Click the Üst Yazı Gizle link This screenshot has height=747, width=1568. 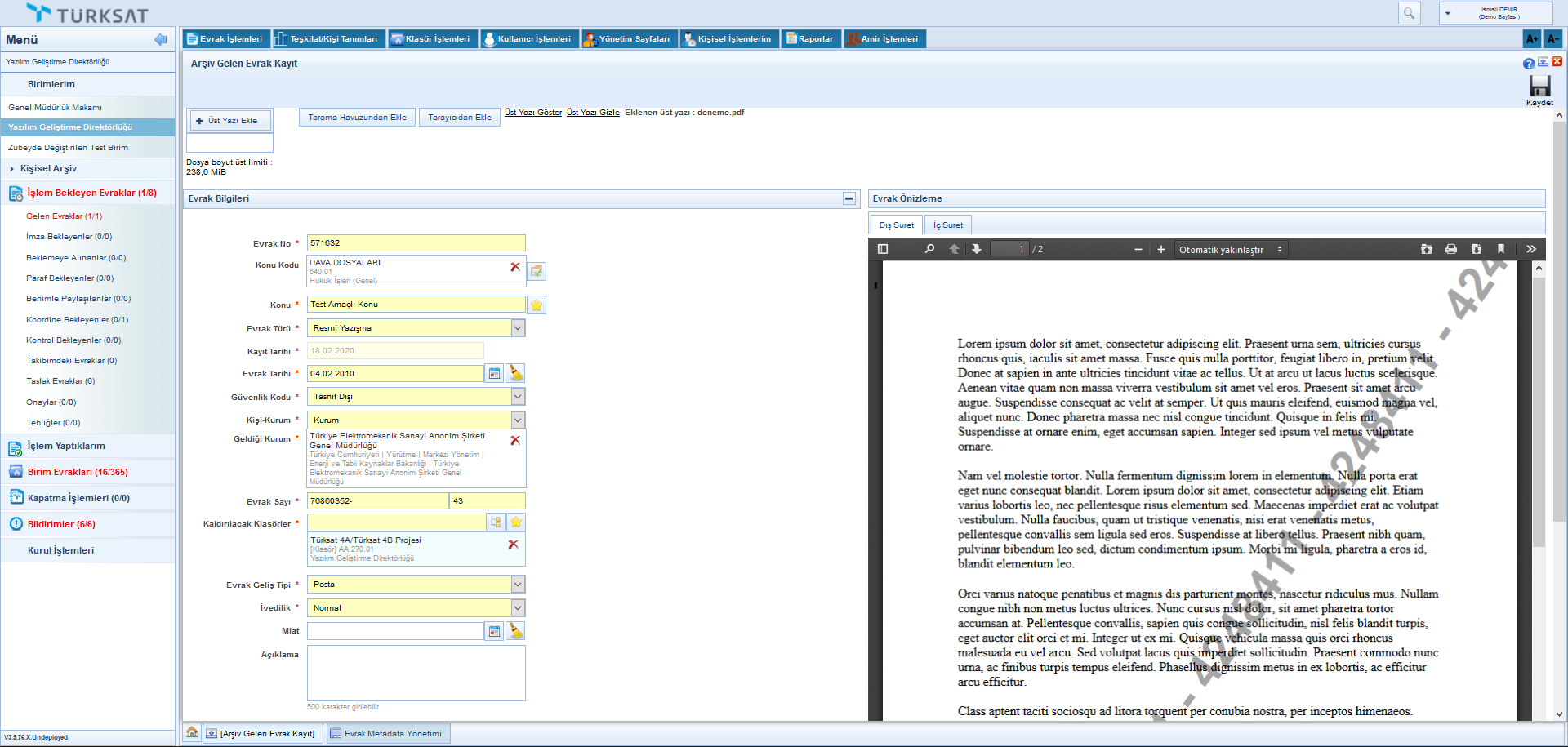coord(593,113)
